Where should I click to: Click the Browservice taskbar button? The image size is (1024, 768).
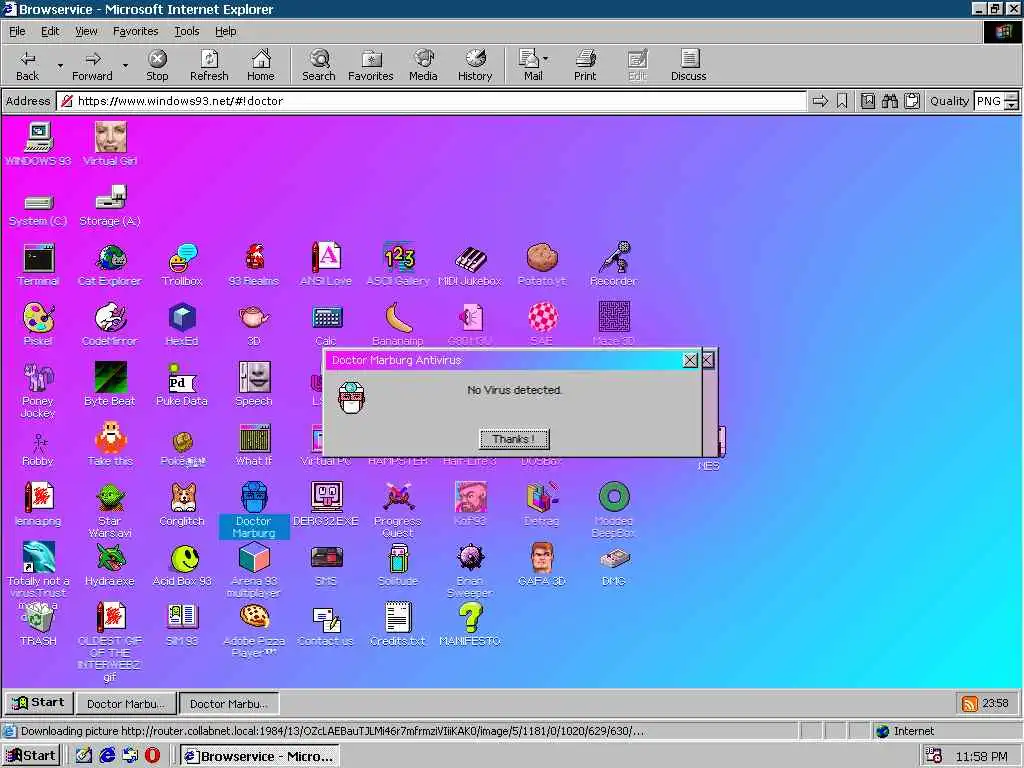pos(260,756)
